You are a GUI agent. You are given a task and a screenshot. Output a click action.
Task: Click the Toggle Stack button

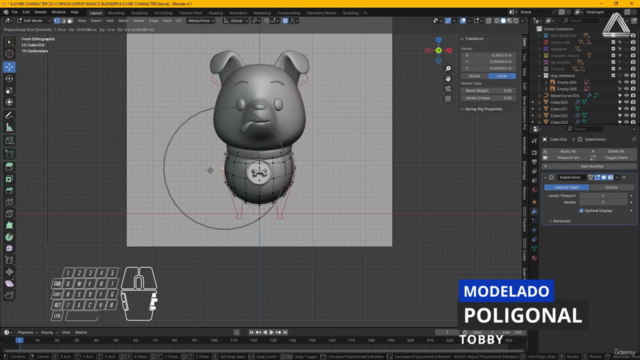(616, 158)
